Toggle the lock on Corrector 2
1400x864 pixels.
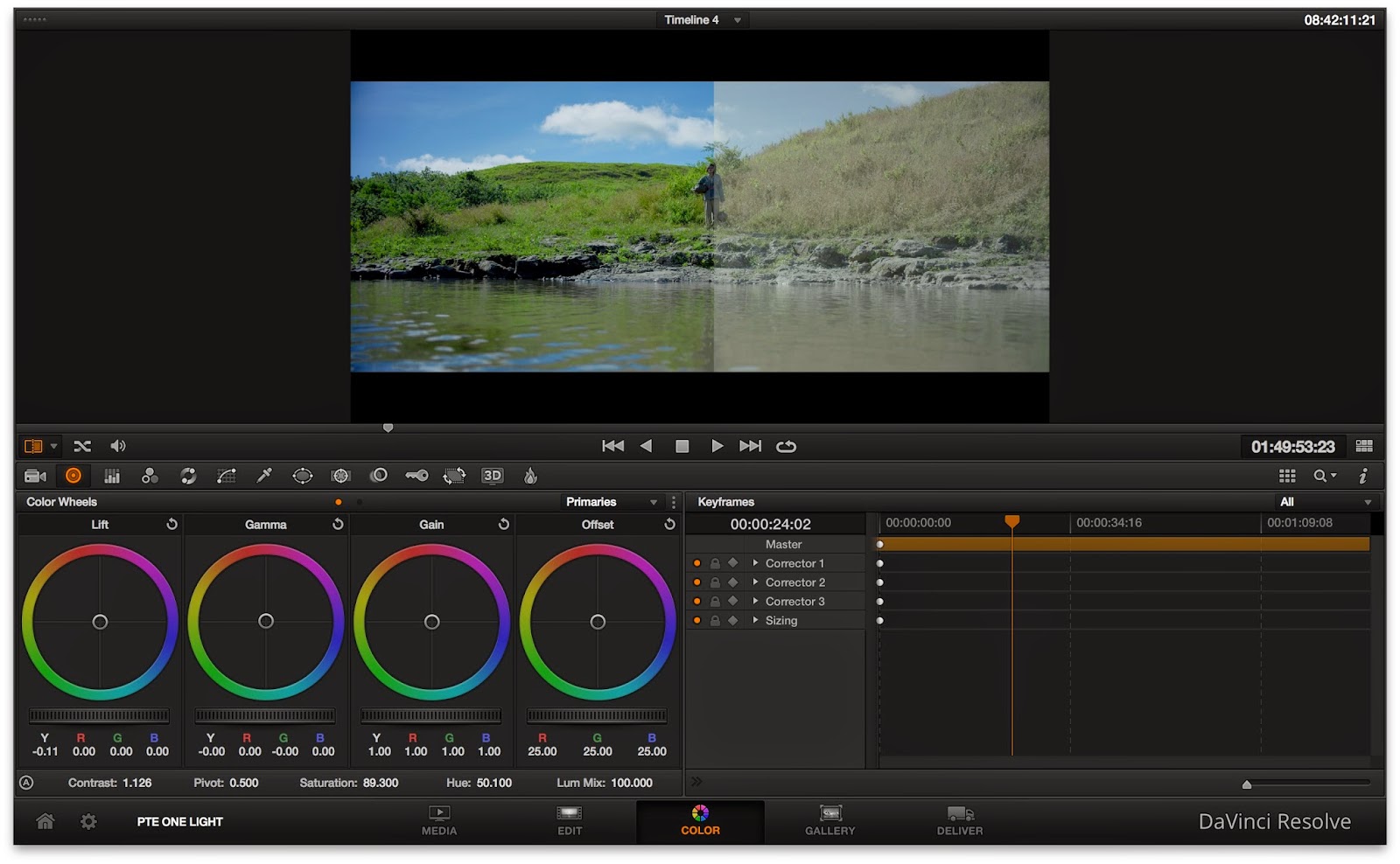tap(716, 582)
